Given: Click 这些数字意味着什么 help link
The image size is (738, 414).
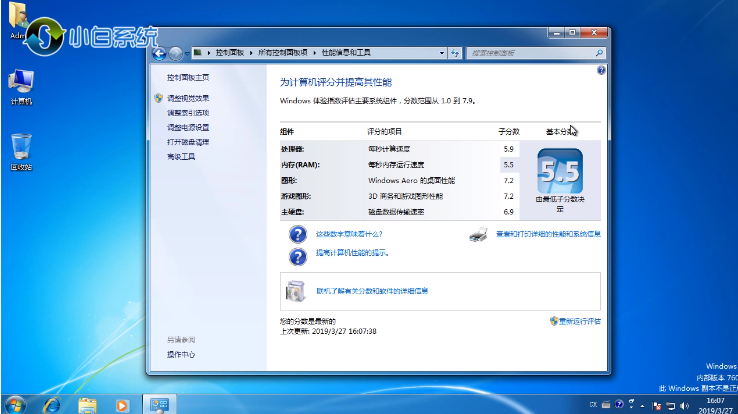Looking at the screenshot, I should (x=349, y=234).
